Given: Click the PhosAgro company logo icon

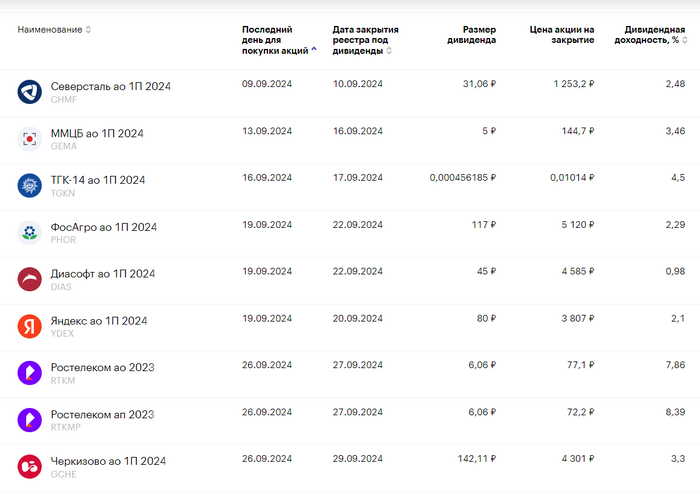Looking at the screenshot, I should (28, 232).
